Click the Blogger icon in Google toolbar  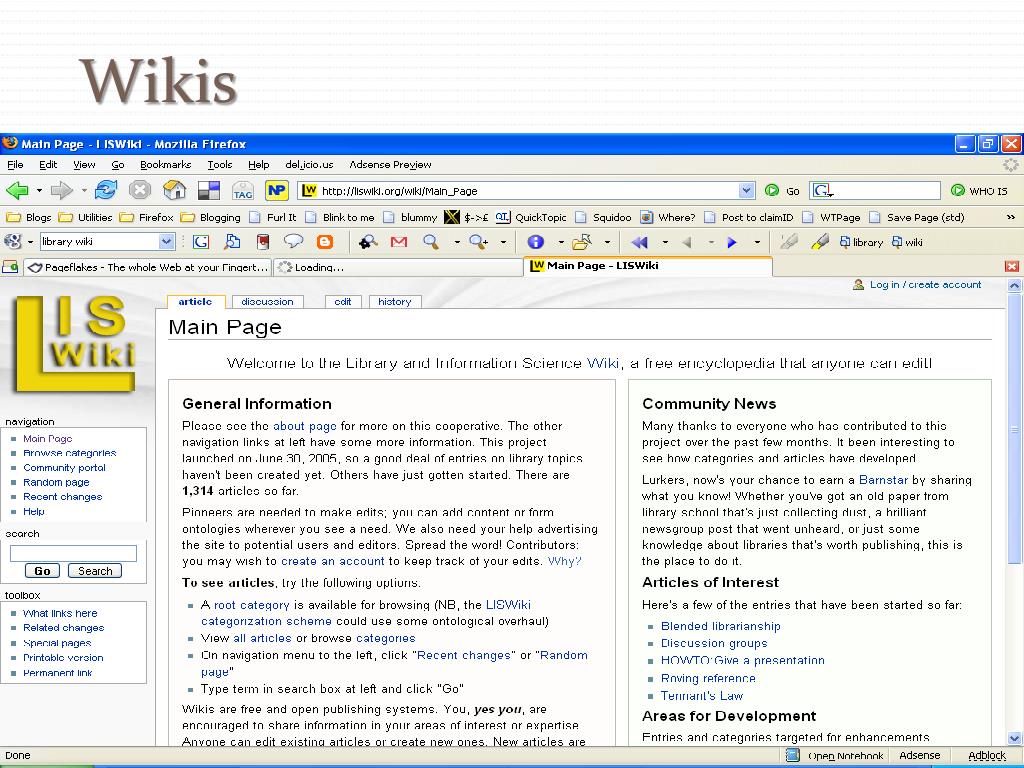click(325, 242)
